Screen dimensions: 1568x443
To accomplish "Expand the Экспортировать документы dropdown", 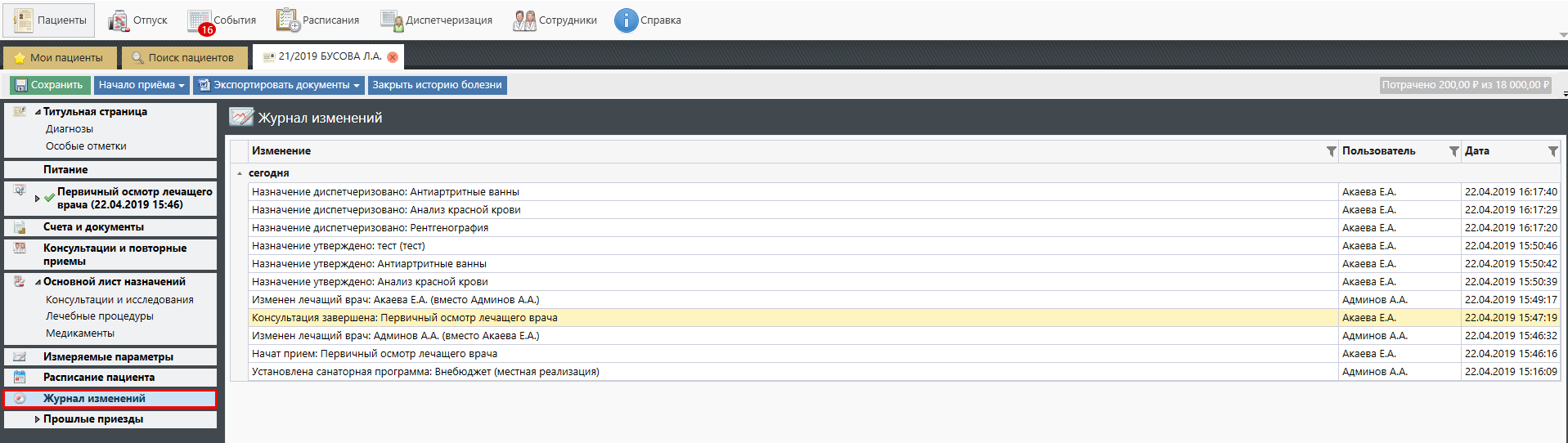I will 279,85.
